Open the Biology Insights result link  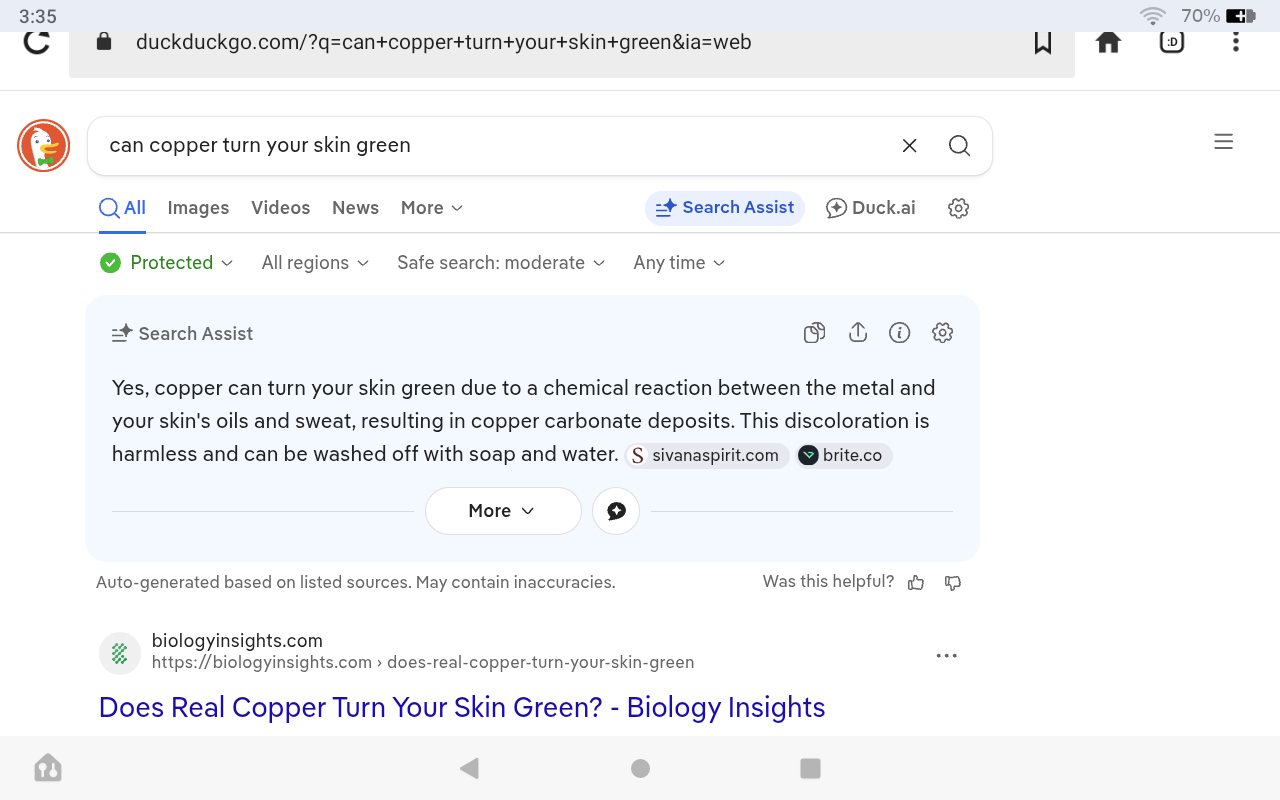click(461, 707)
